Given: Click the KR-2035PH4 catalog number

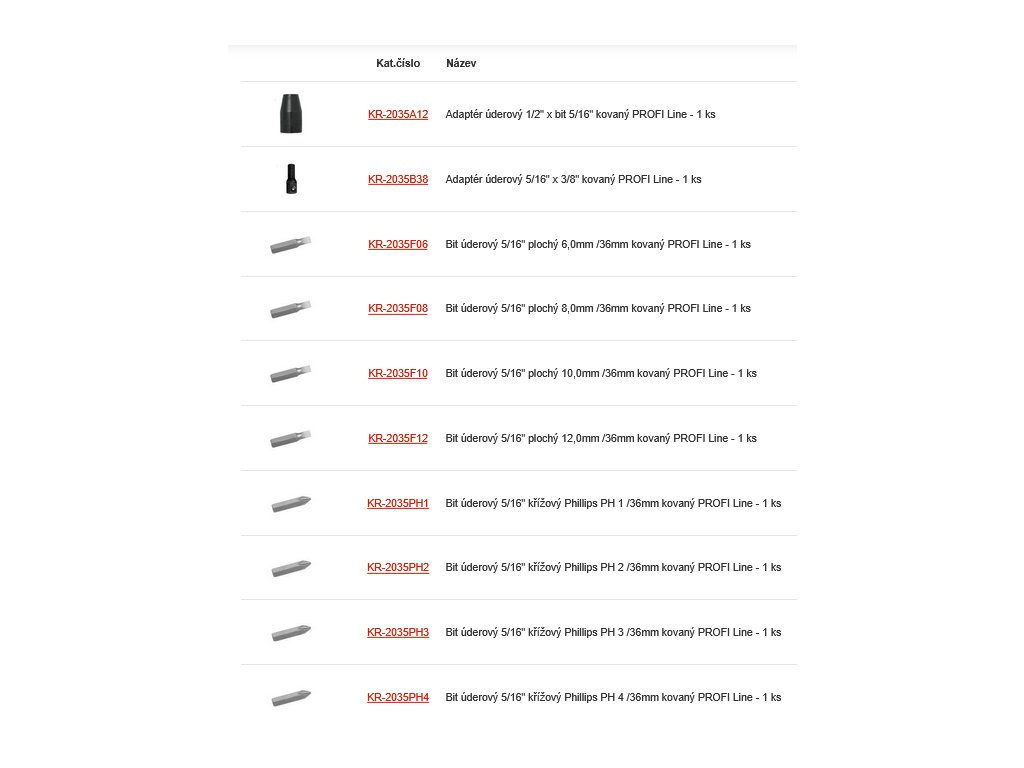Looking at the screenshot, I should click(398, 698).
